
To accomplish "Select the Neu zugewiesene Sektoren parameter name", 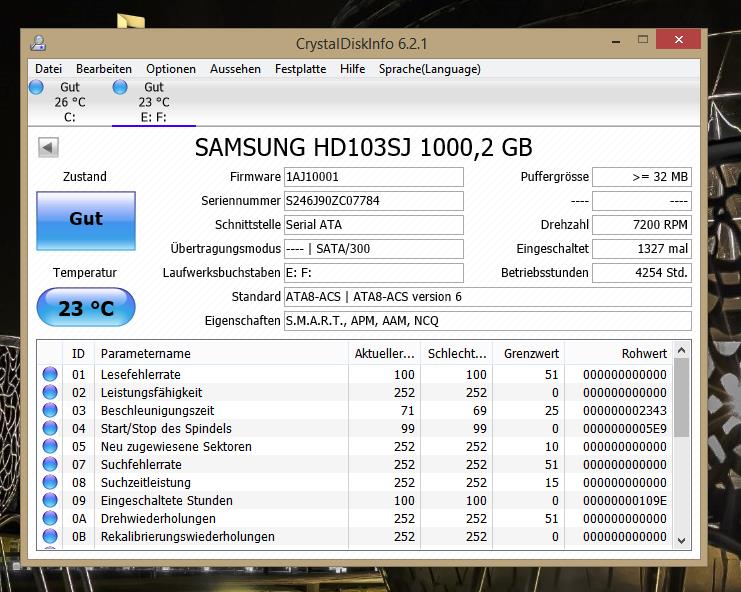I will coord(176,446).
